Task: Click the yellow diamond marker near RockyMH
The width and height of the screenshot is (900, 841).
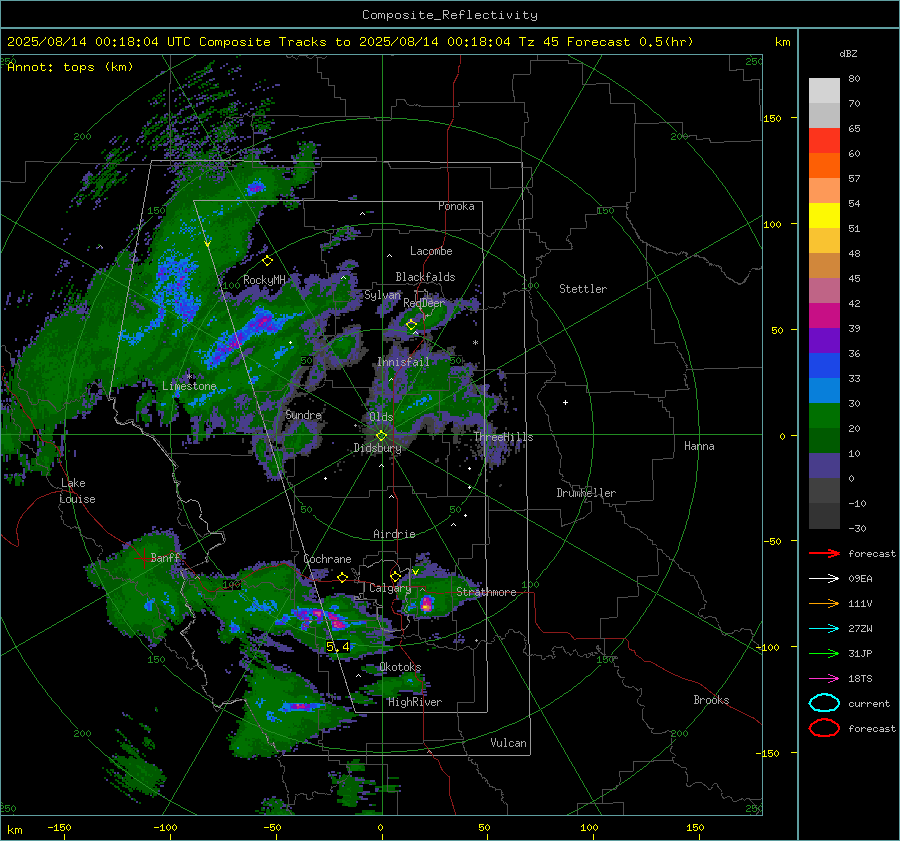Action: (267, 261)
